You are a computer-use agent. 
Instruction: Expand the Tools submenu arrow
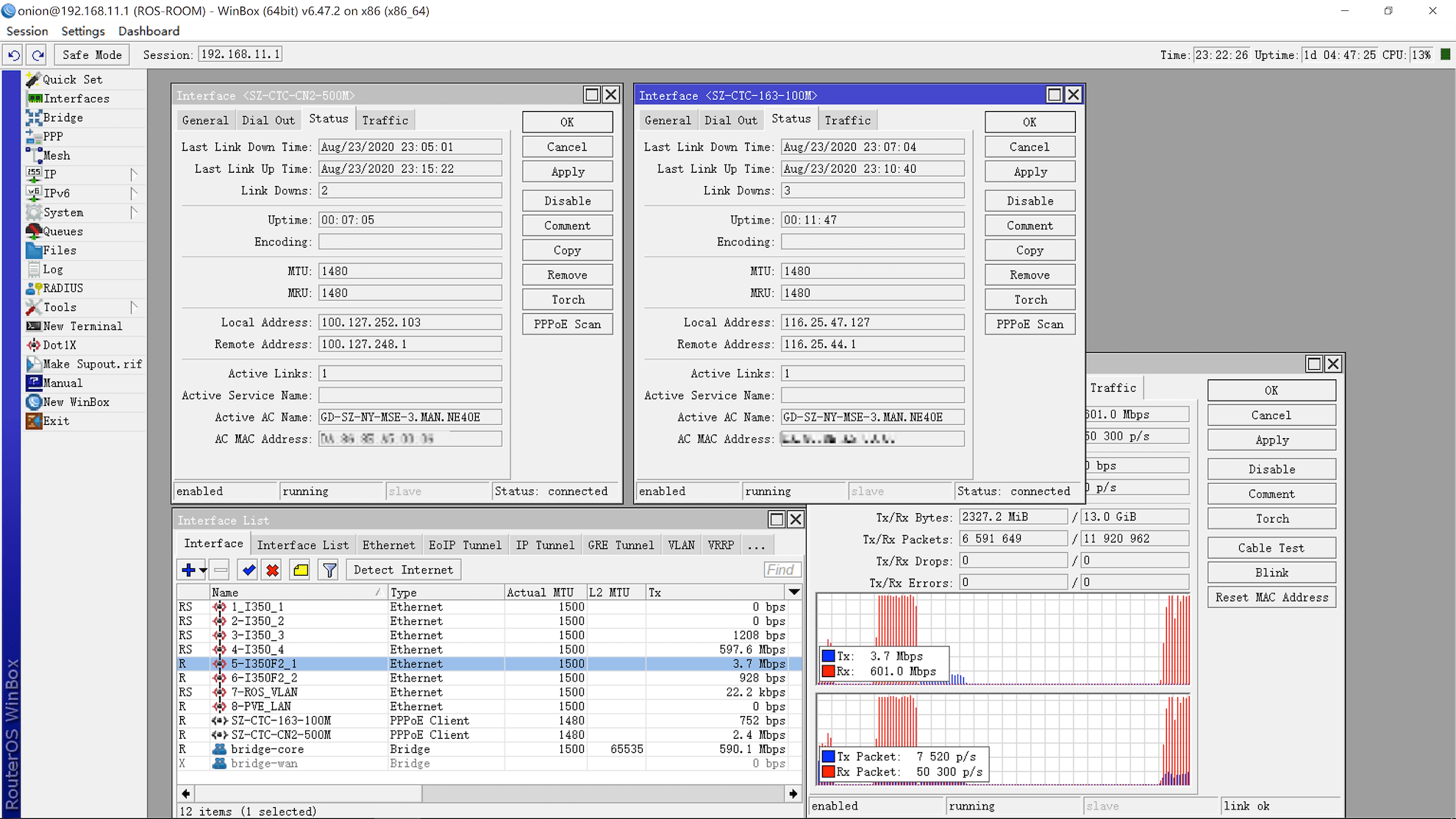(133, 307)
